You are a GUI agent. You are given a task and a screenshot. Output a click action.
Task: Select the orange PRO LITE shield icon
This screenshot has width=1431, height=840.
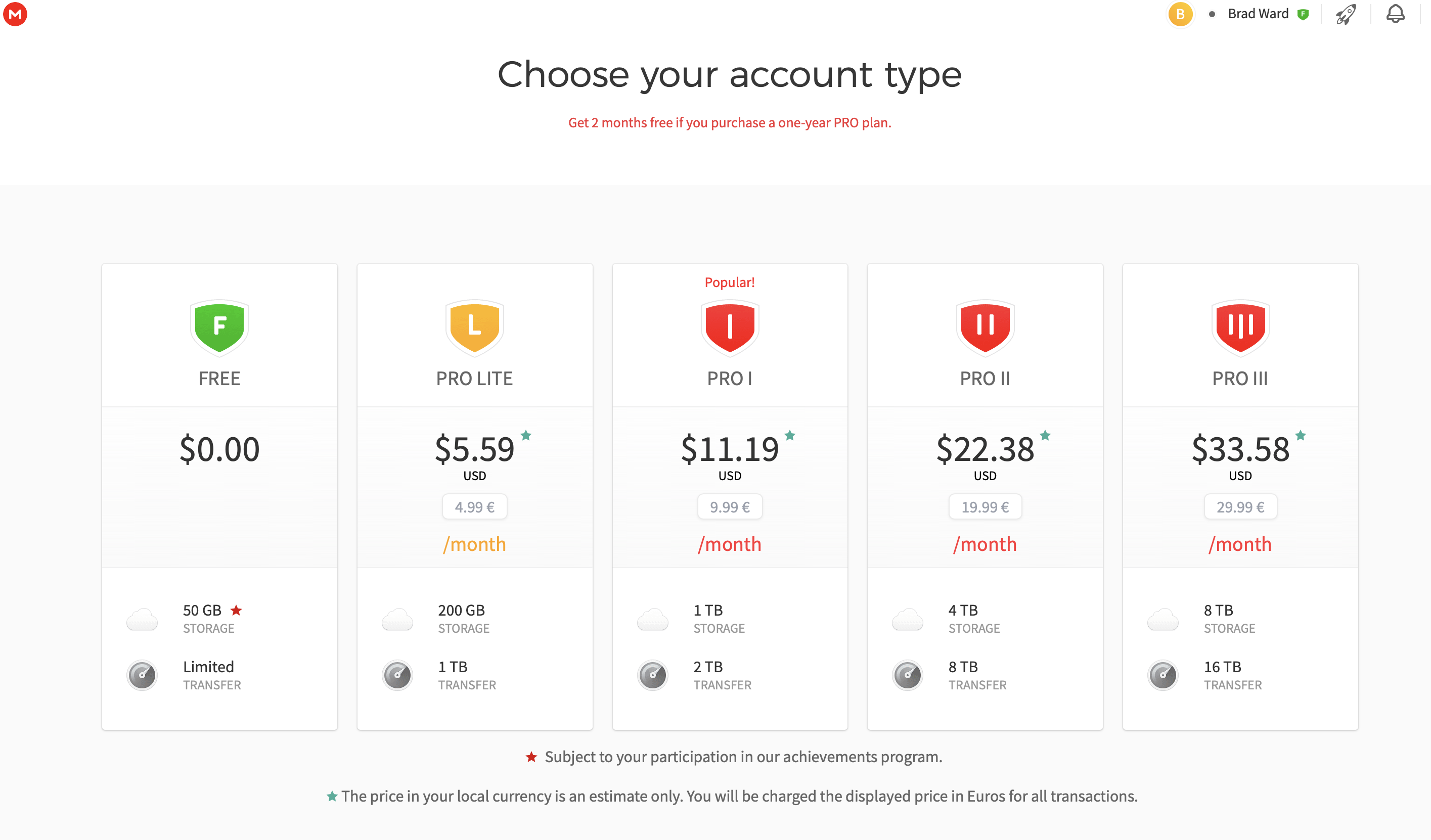pos(474,328)
